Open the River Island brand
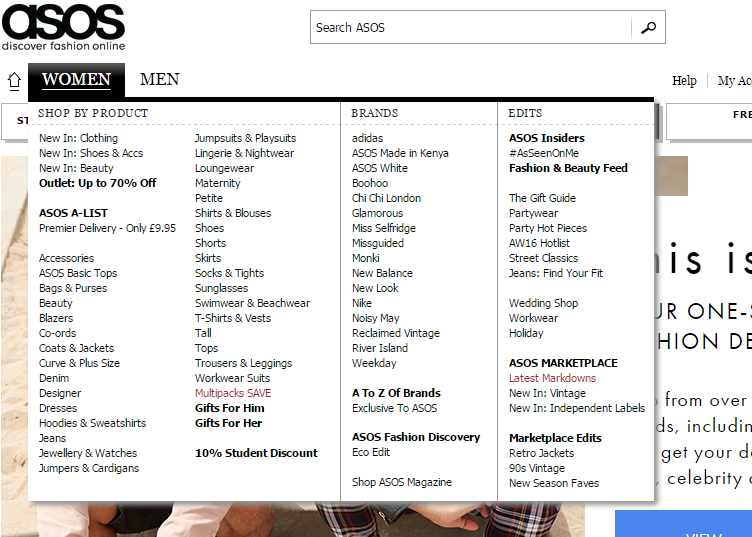 point(380,348)
